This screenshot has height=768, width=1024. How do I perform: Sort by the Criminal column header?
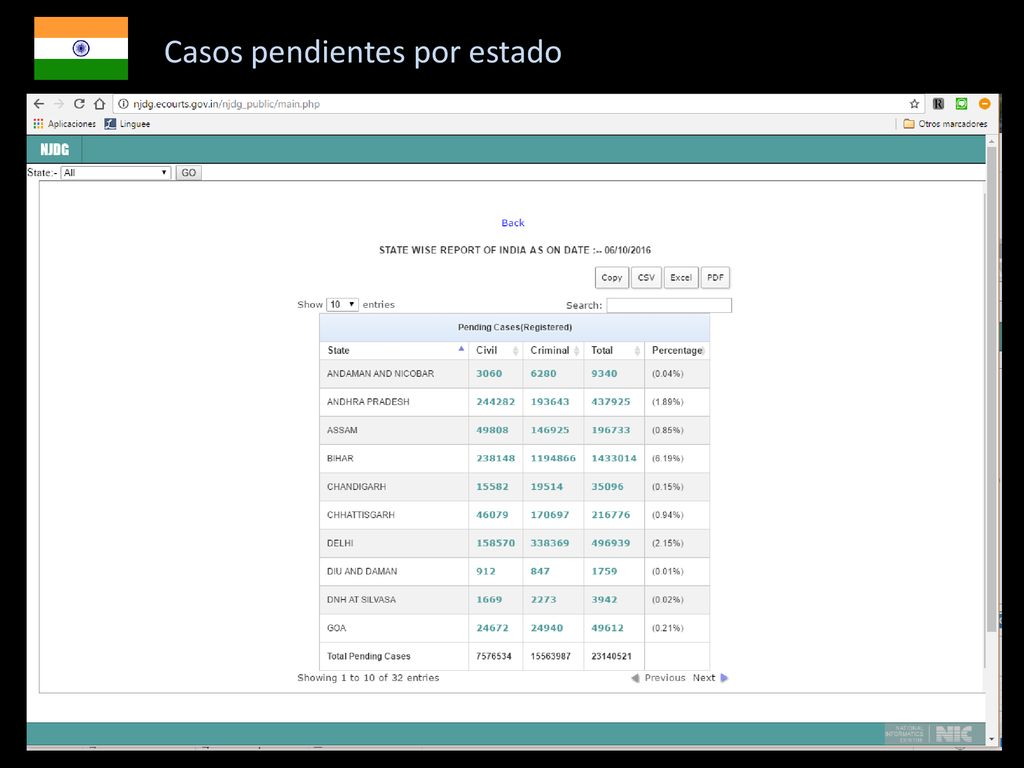point(553,350)
